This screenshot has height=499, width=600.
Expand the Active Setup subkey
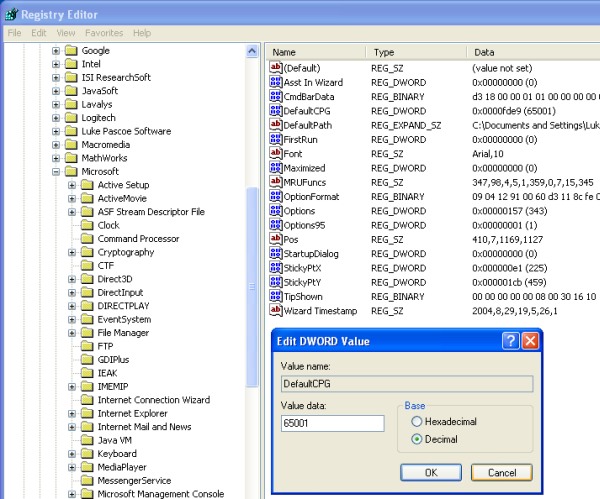[x=72, y=185]
